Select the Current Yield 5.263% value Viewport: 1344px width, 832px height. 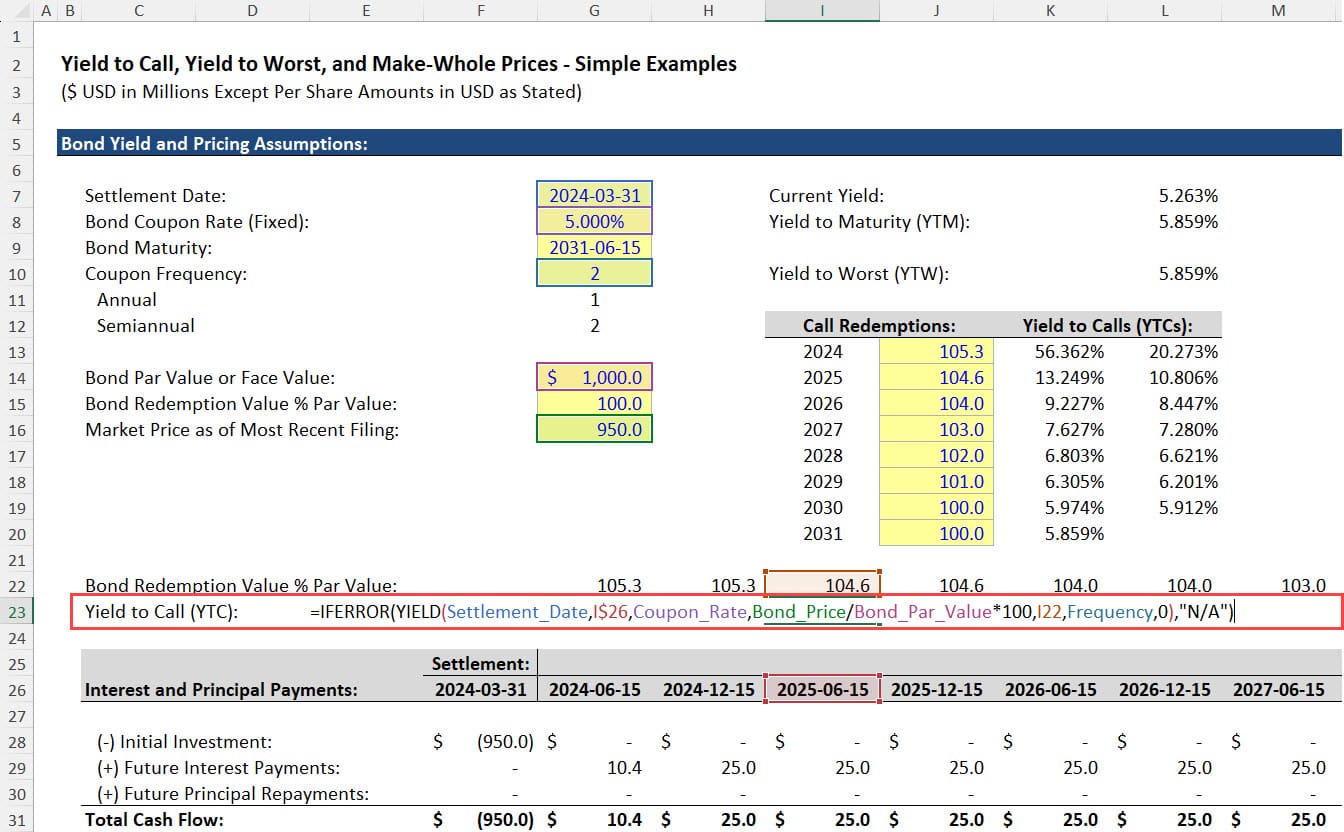click(x=1188, y=196)
